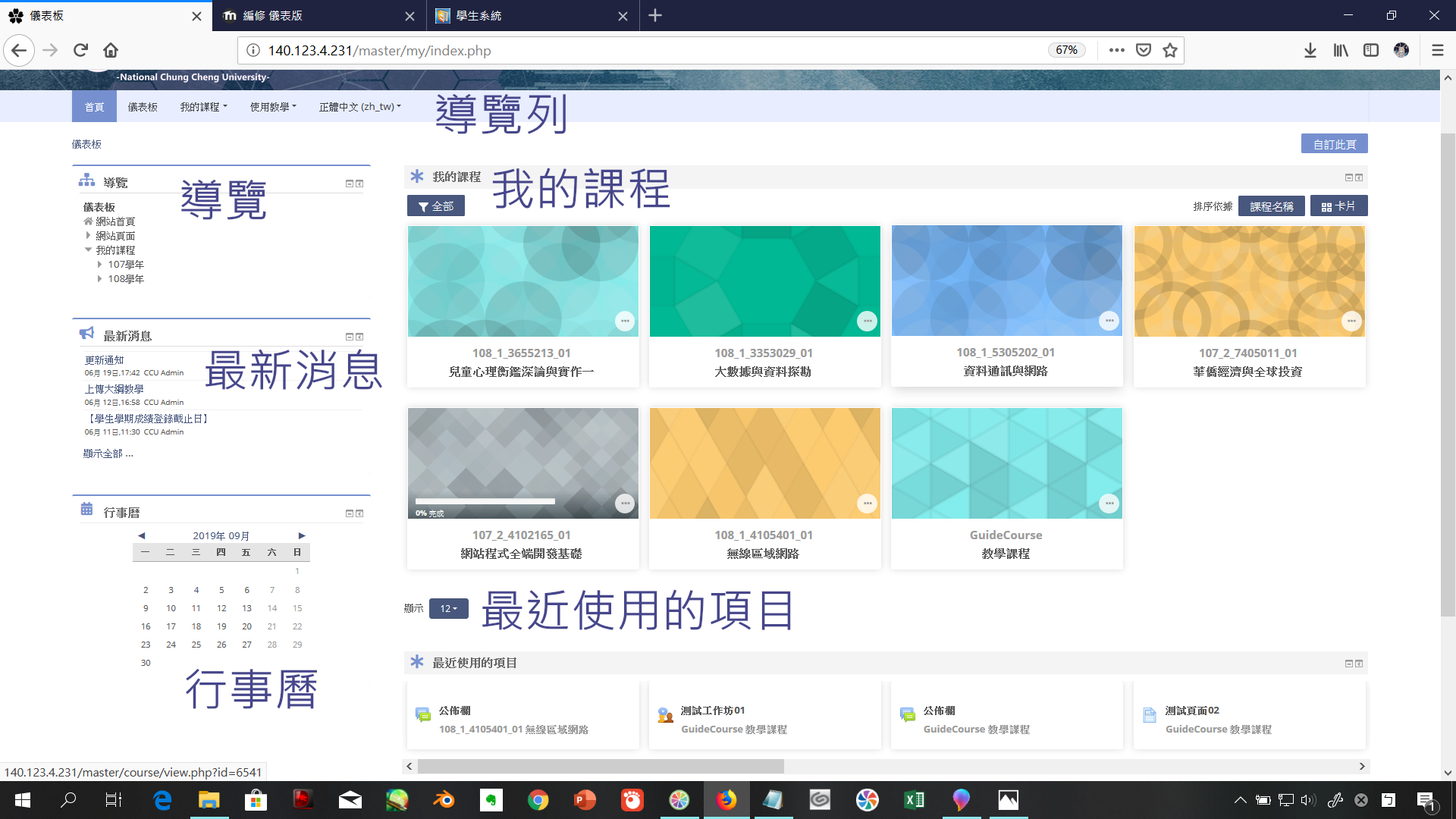
Task: Open the 正體中文 (zh_tw) language menu
Action: point(359,106)
